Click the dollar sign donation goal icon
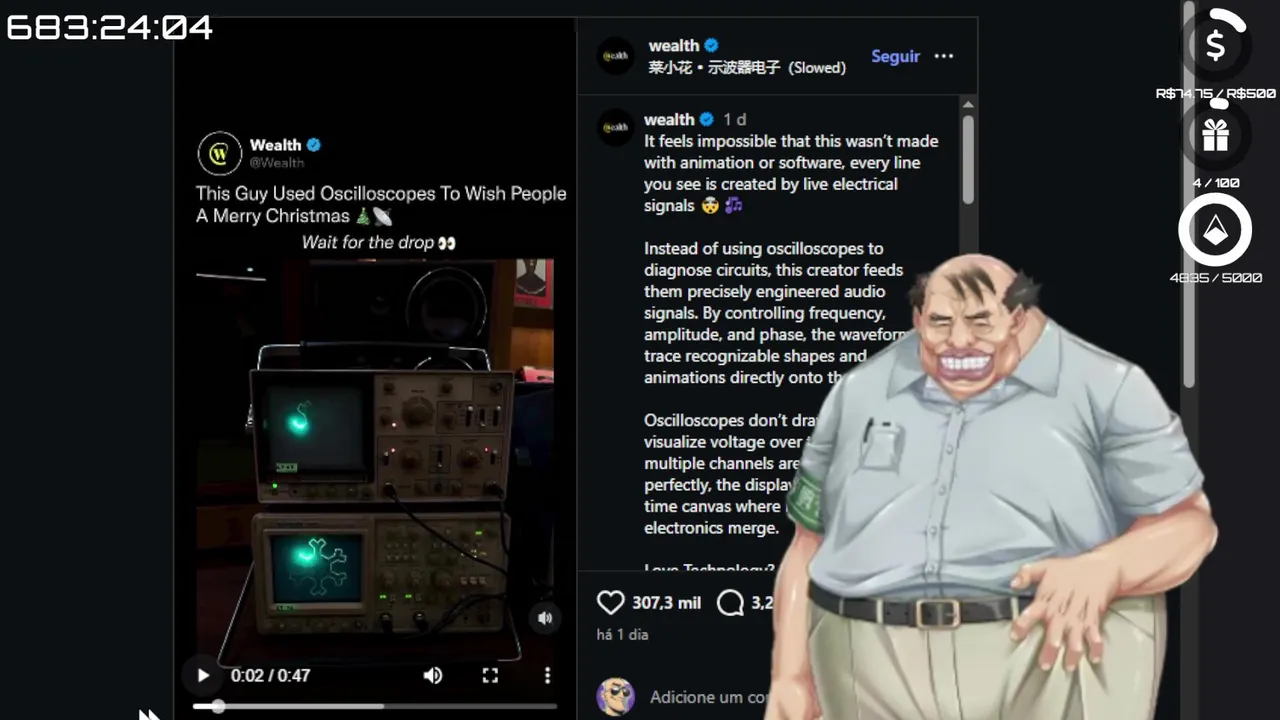The width and height of the screenshot is (1280, 720). (1215, 44)
